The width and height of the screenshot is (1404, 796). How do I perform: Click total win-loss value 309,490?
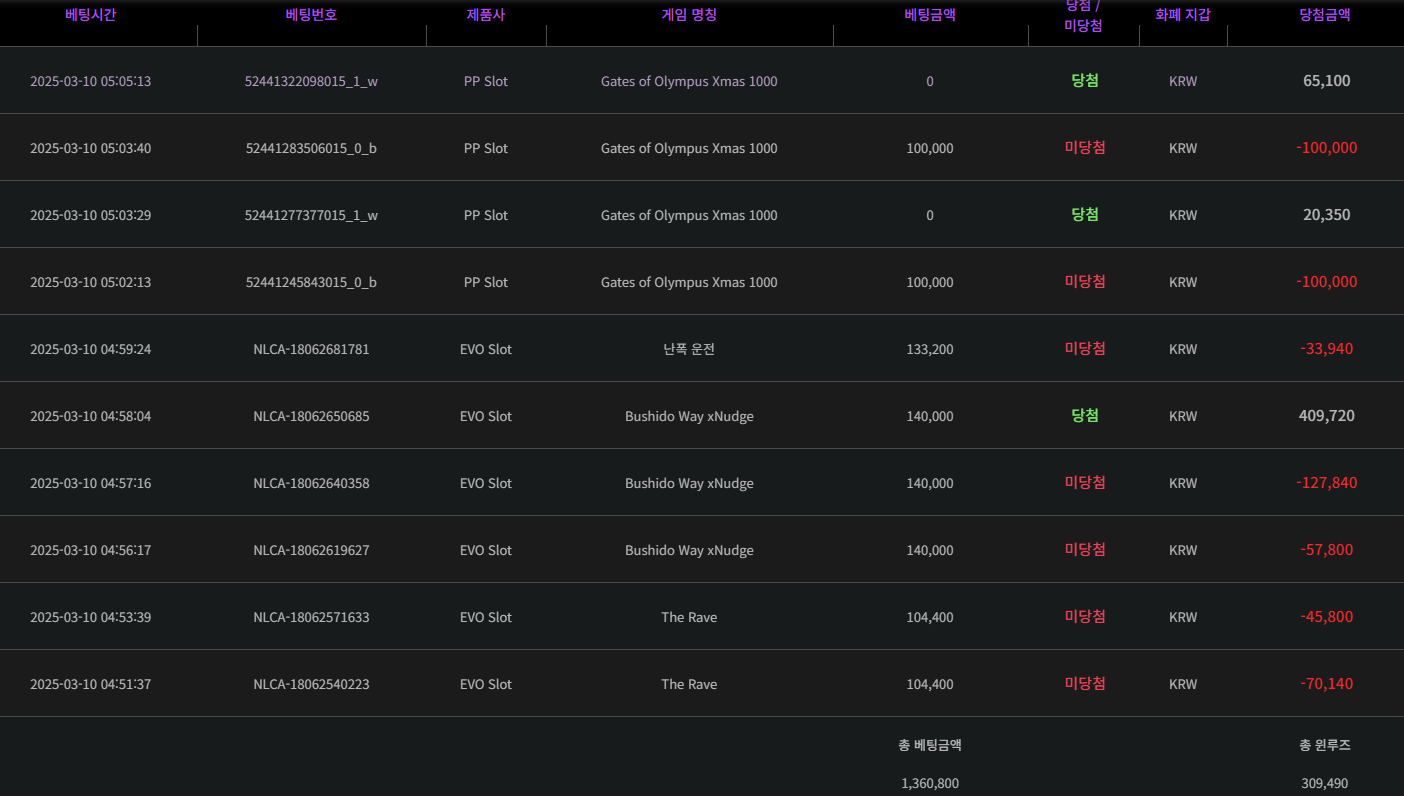click(x=1325, y=784)
